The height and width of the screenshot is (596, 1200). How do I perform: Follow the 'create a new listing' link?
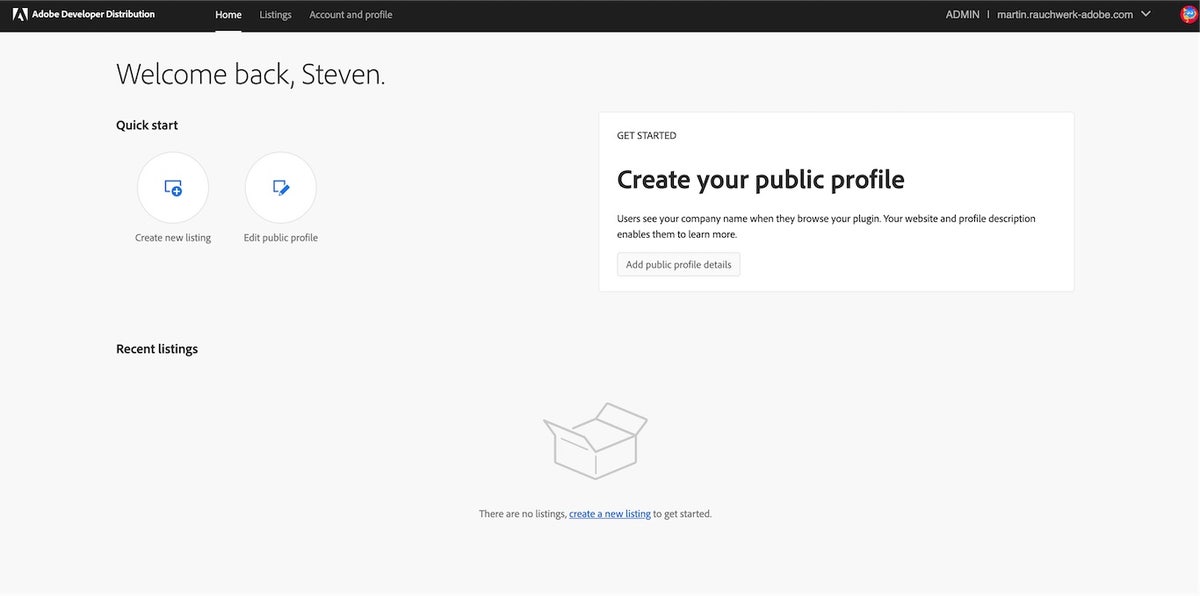pos(609,514)
